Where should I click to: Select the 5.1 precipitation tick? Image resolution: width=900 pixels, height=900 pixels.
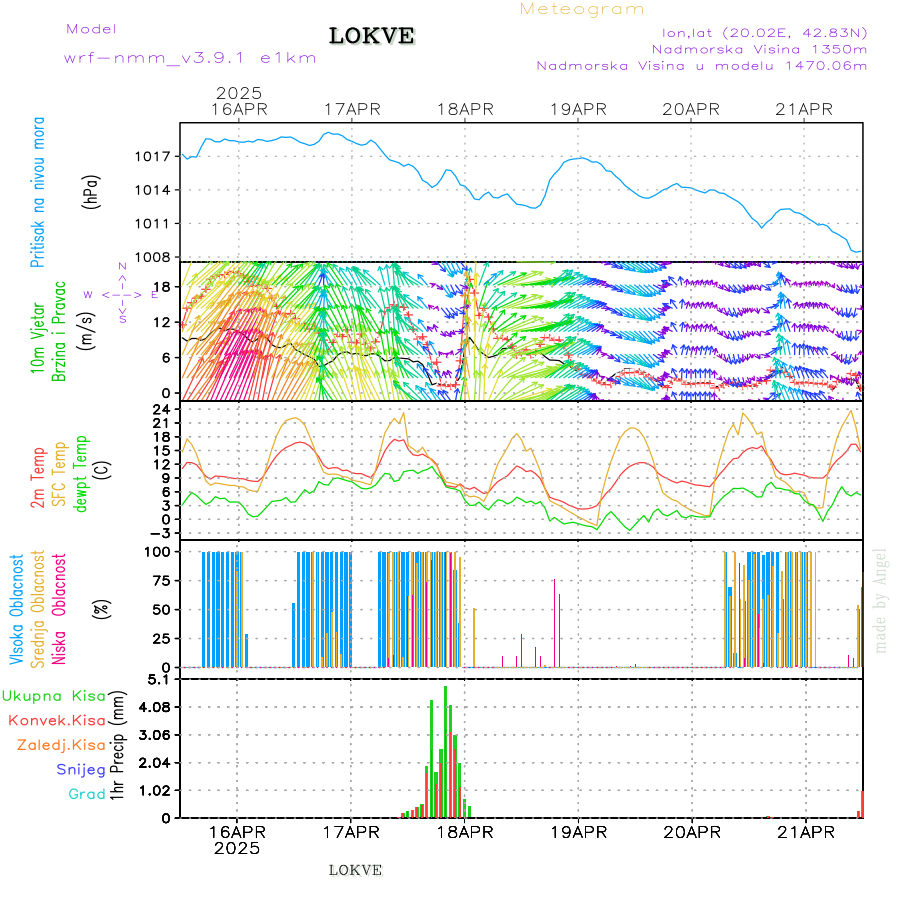(159, 680)
